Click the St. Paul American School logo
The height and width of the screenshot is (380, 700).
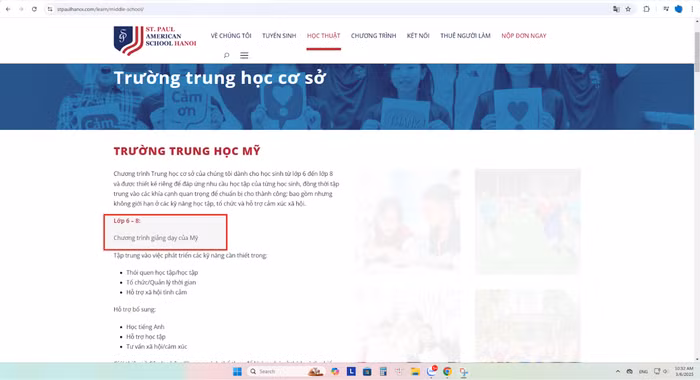click(155, 40)
